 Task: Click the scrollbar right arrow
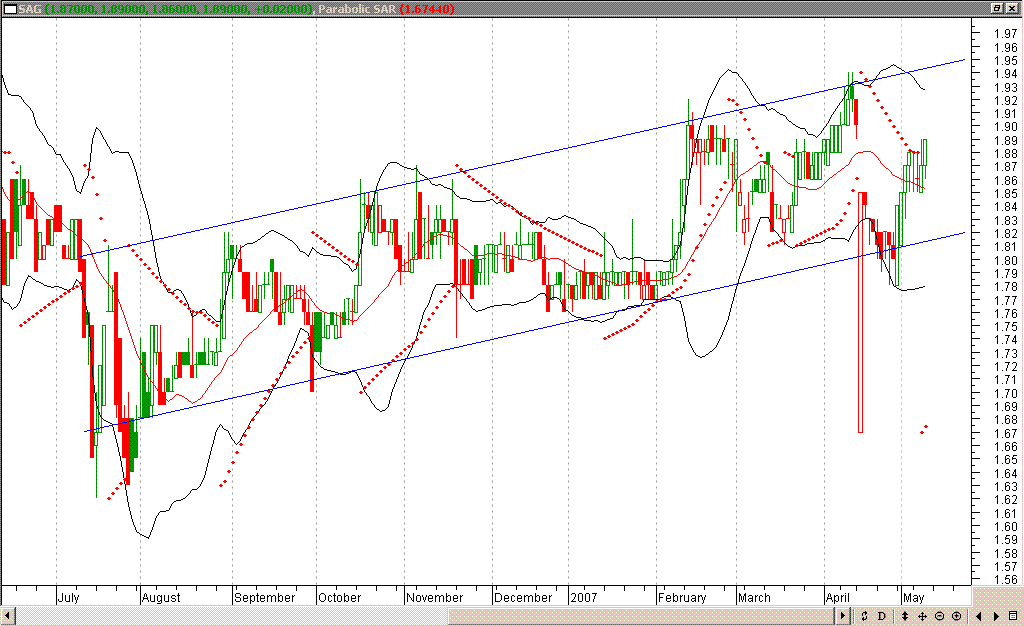point(842,616)
